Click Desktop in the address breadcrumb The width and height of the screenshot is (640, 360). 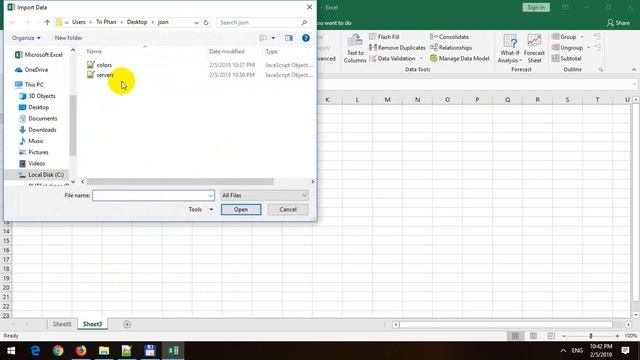[x=137, y=22]
